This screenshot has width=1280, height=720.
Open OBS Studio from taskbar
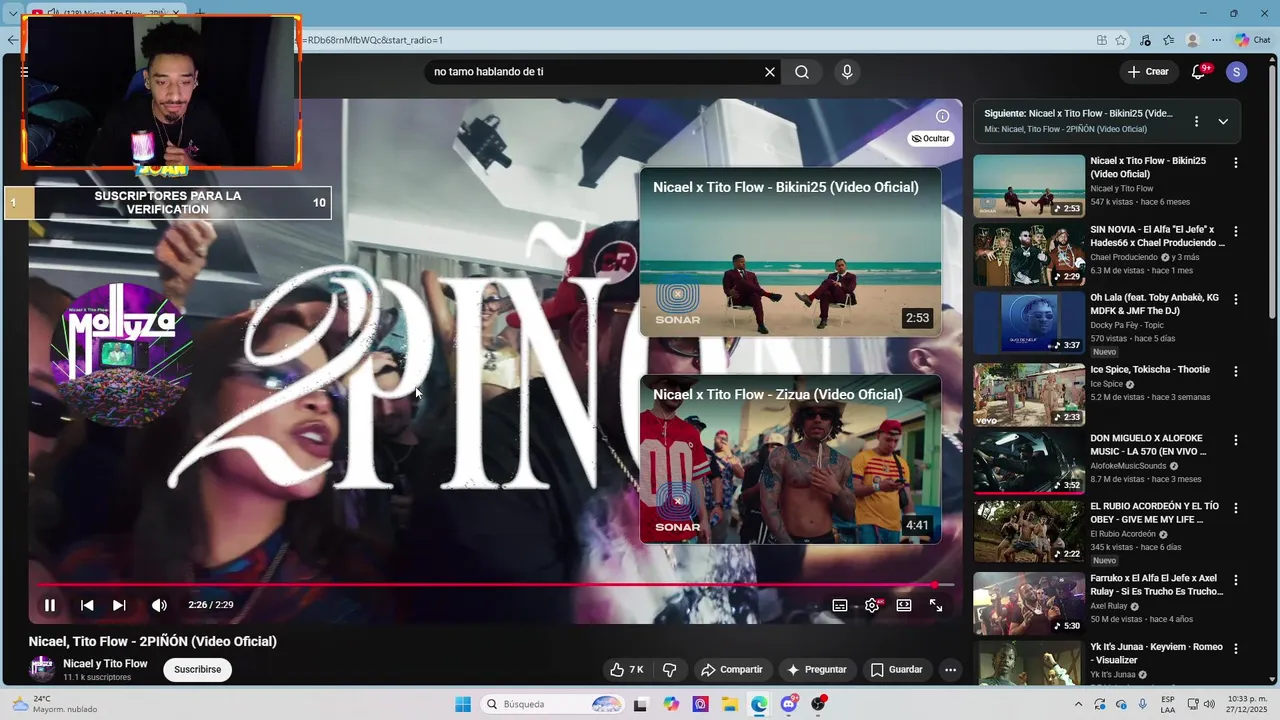point(819,704)
